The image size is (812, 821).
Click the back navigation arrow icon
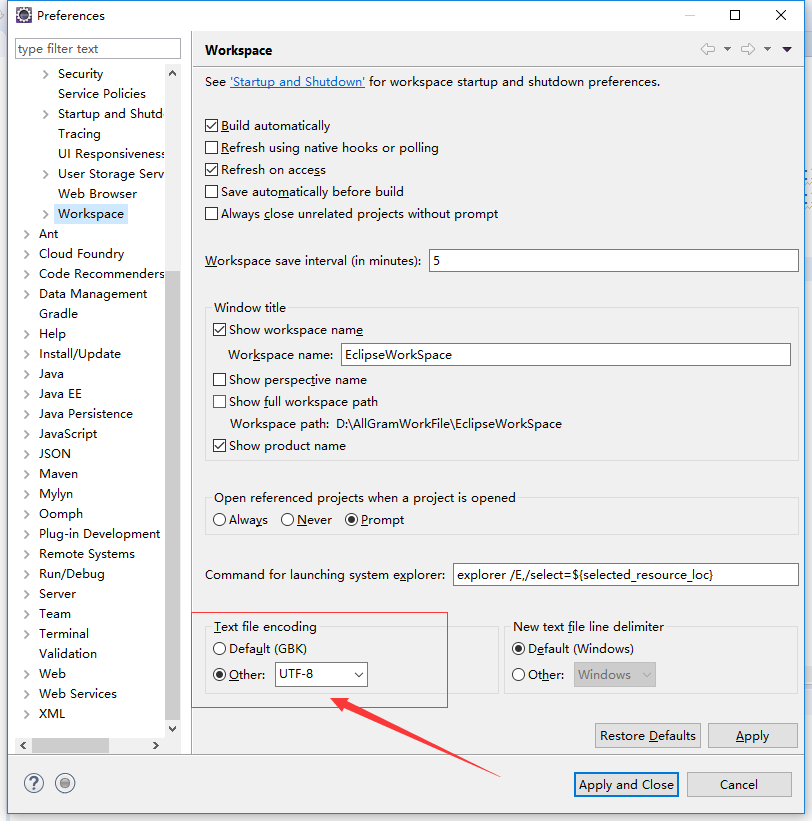pyautogui.click(x=708, y=49)
